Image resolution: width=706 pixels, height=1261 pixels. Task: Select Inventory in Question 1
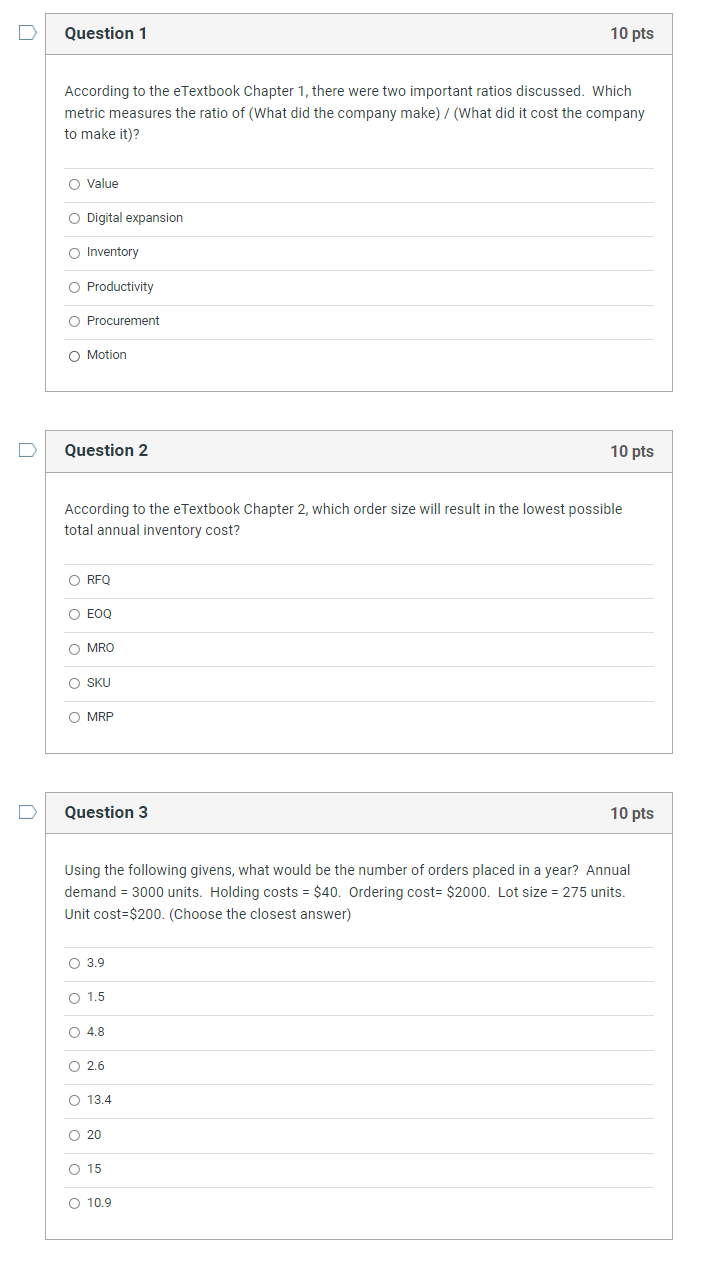tap(74, 252)
